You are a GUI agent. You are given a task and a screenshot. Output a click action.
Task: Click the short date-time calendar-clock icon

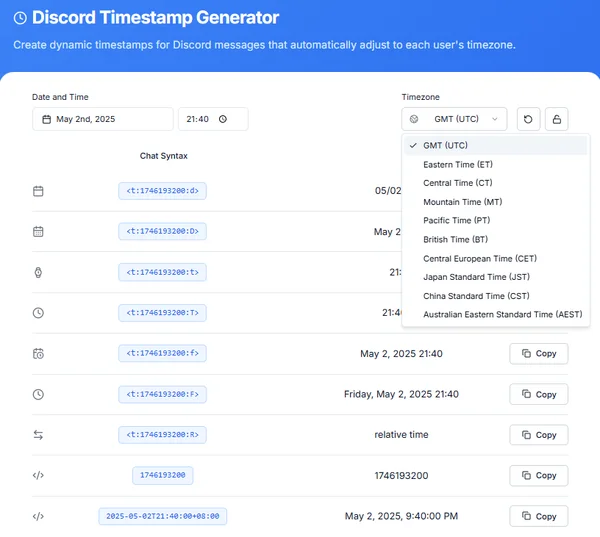pyautogui.click(x=38, y=354)
